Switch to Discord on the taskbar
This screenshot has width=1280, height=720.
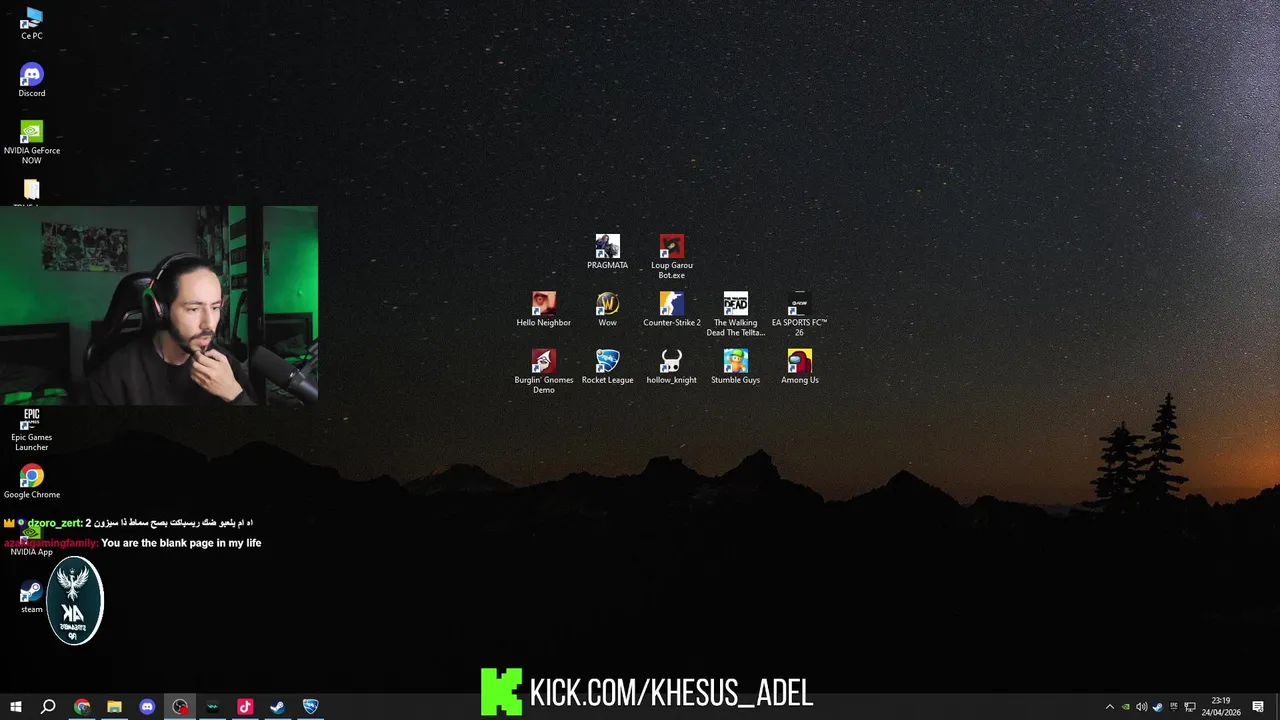pos(147,707)
